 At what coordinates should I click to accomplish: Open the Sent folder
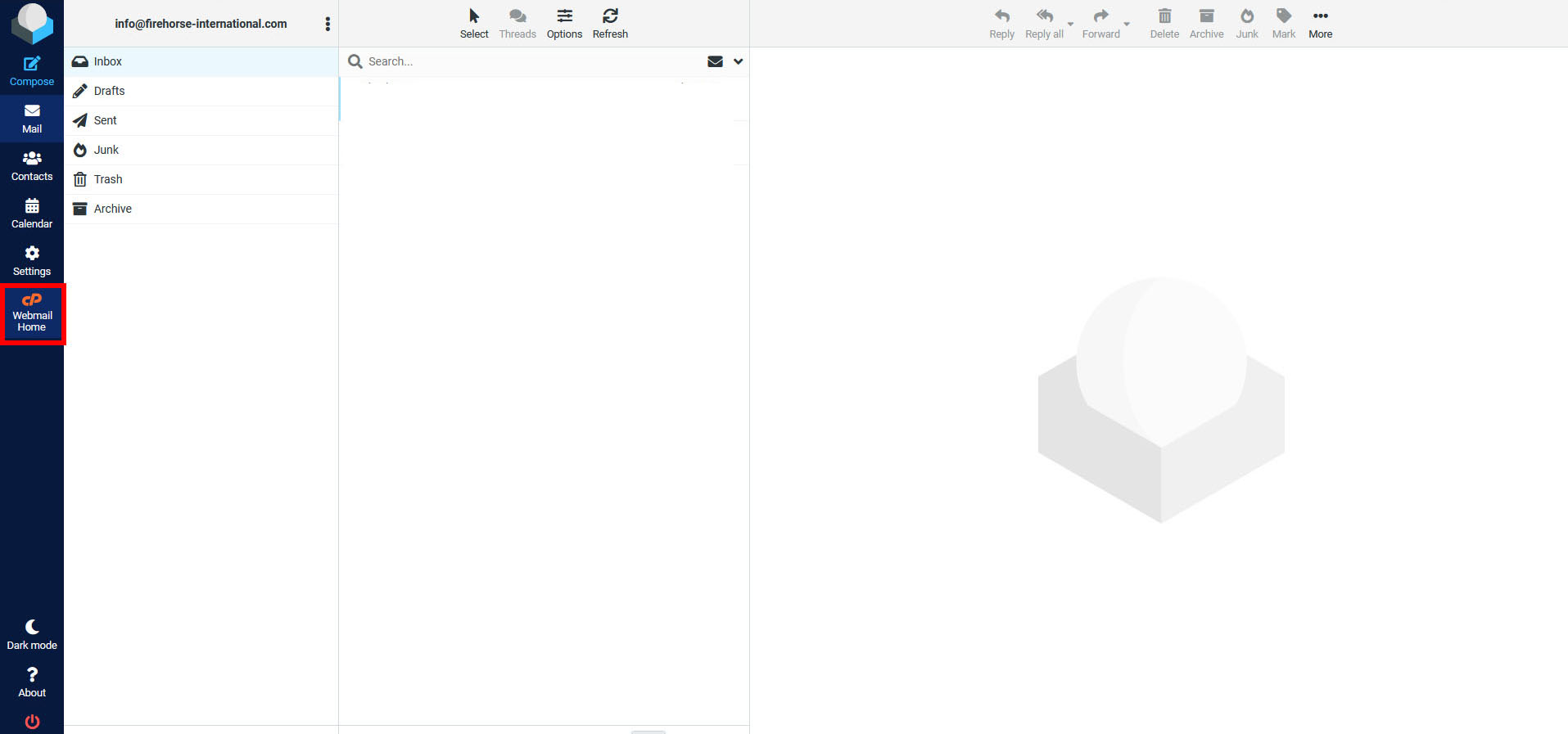tap(106, 120)
